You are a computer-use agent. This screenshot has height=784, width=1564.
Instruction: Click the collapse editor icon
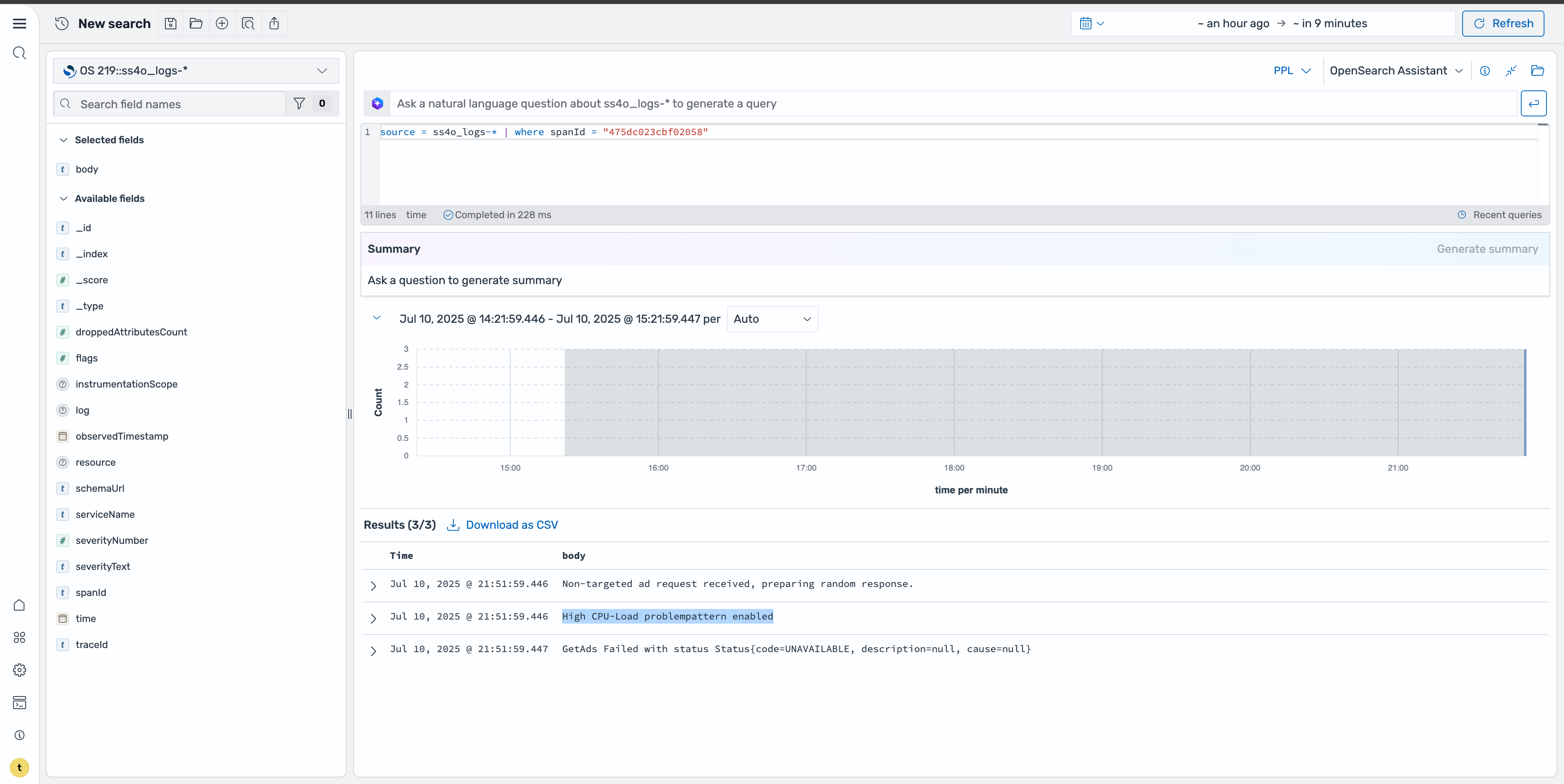click(x=1511, y=71)
